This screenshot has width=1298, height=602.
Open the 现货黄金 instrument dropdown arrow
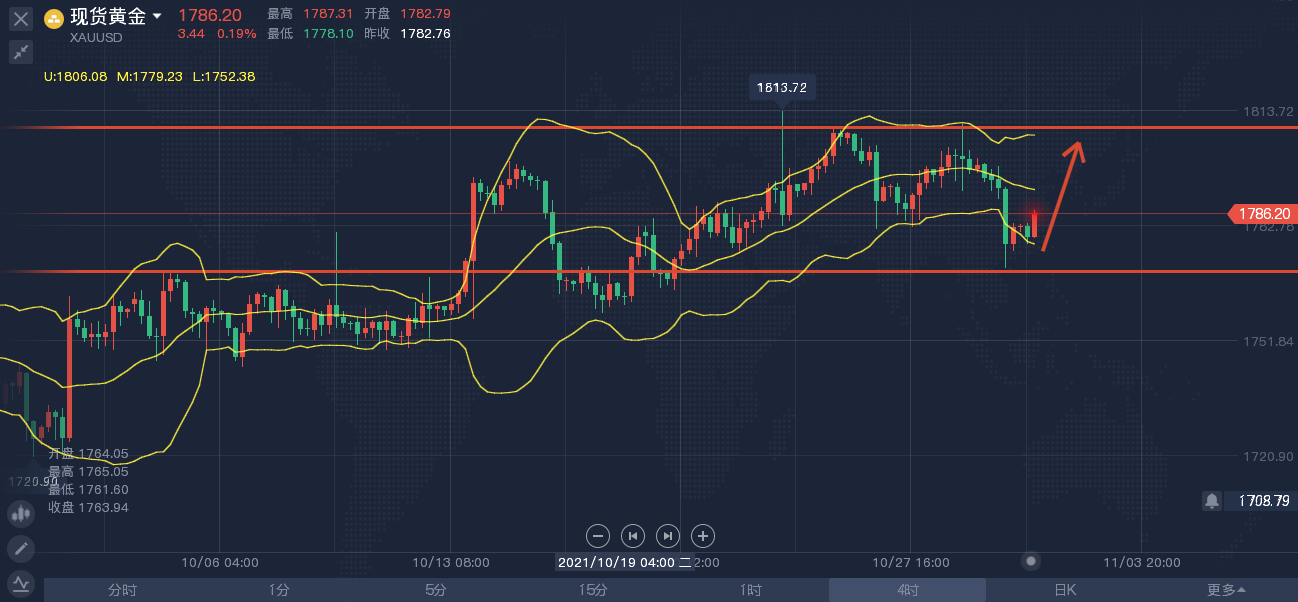pos(157,17)
